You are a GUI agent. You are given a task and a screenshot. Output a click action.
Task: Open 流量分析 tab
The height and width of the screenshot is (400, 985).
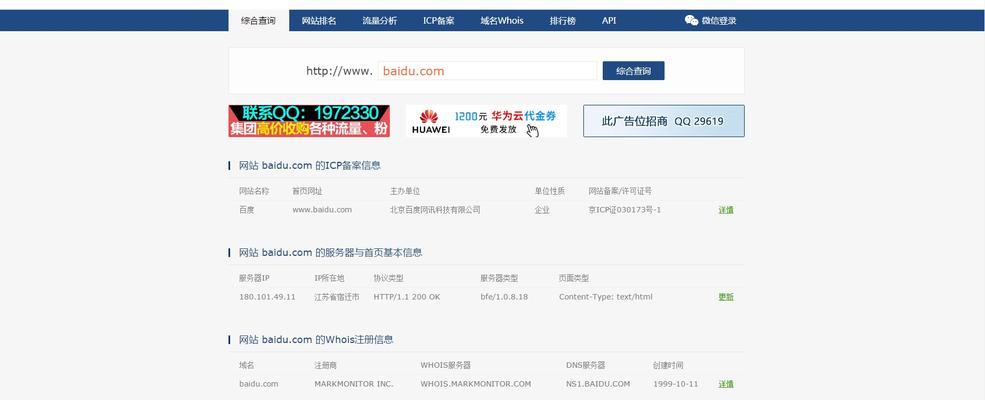coord(379,20)
